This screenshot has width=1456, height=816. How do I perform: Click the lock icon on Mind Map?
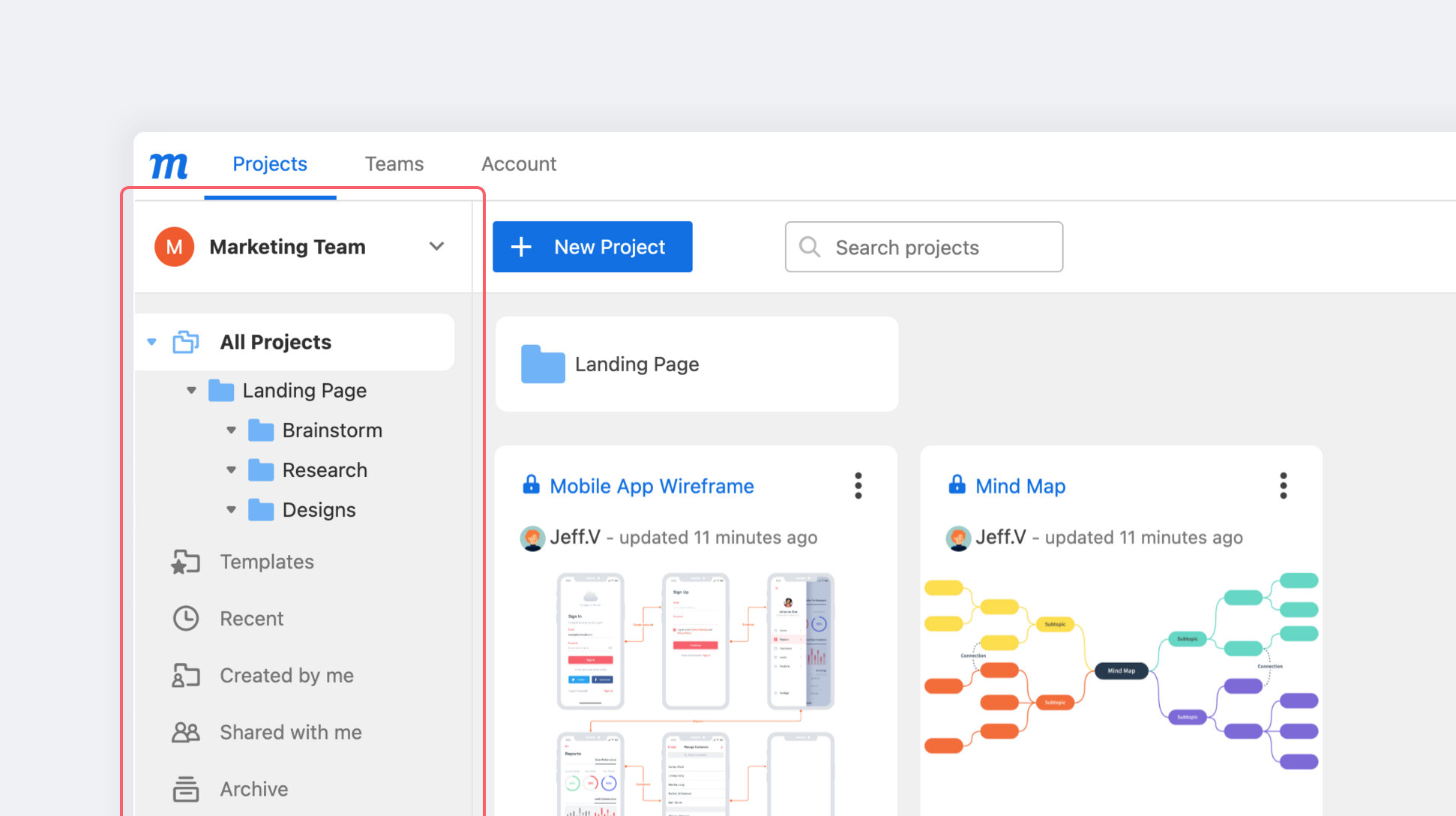[957, 485]
